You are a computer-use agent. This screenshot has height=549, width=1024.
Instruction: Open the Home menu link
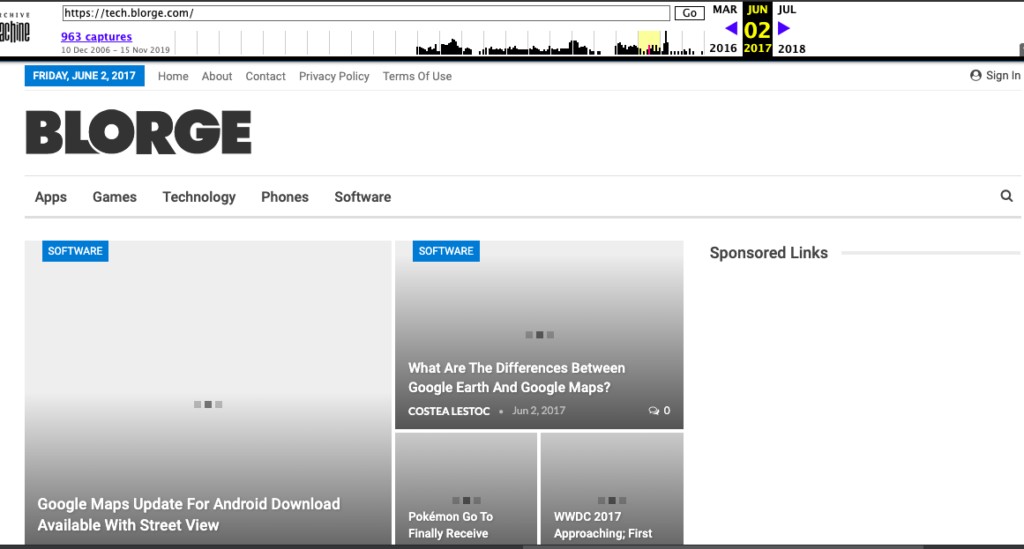(x=173, y=76)
